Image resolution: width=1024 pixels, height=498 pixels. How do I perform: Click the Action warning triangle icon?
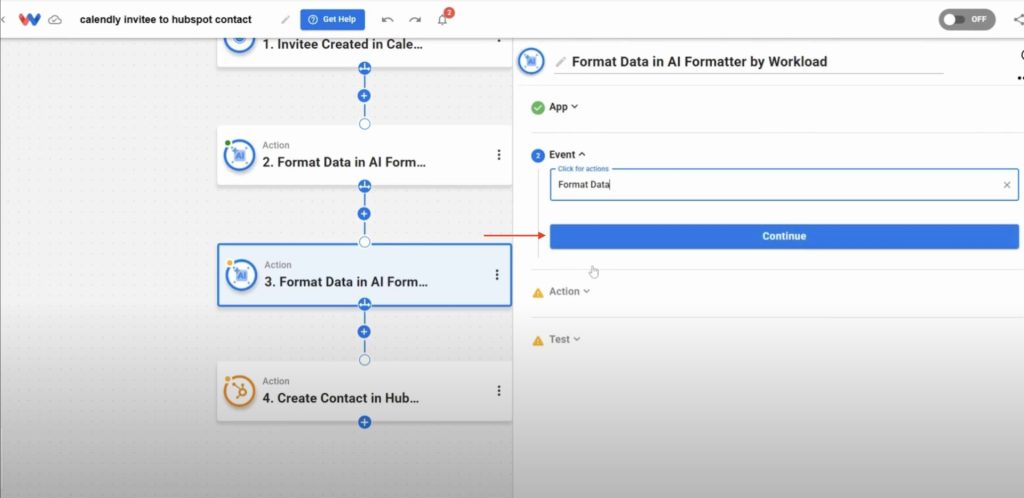pos(538,293)
